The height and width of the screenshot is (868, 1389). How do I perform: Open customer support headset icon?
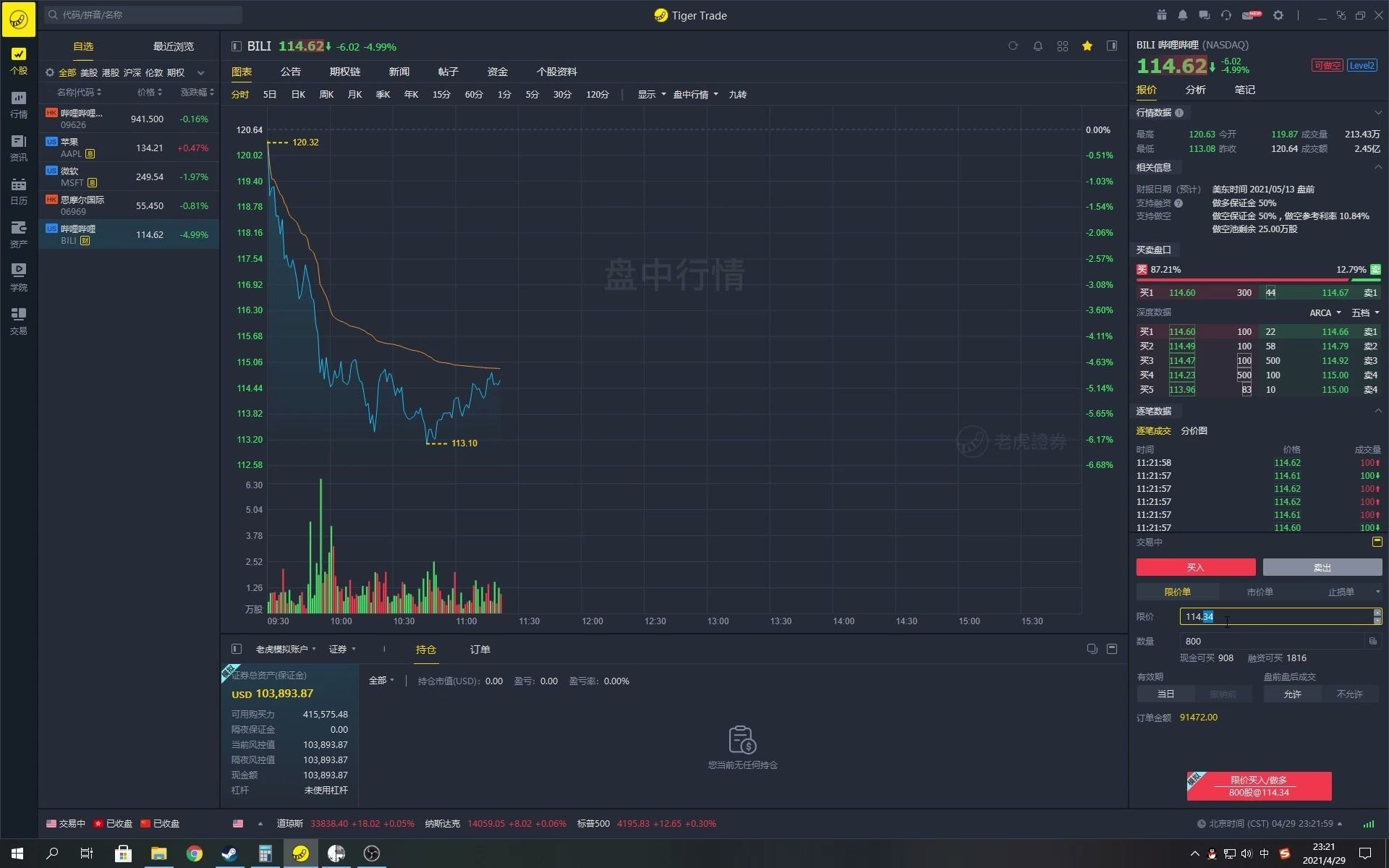pyautogui.click(x=1226, y=15)
